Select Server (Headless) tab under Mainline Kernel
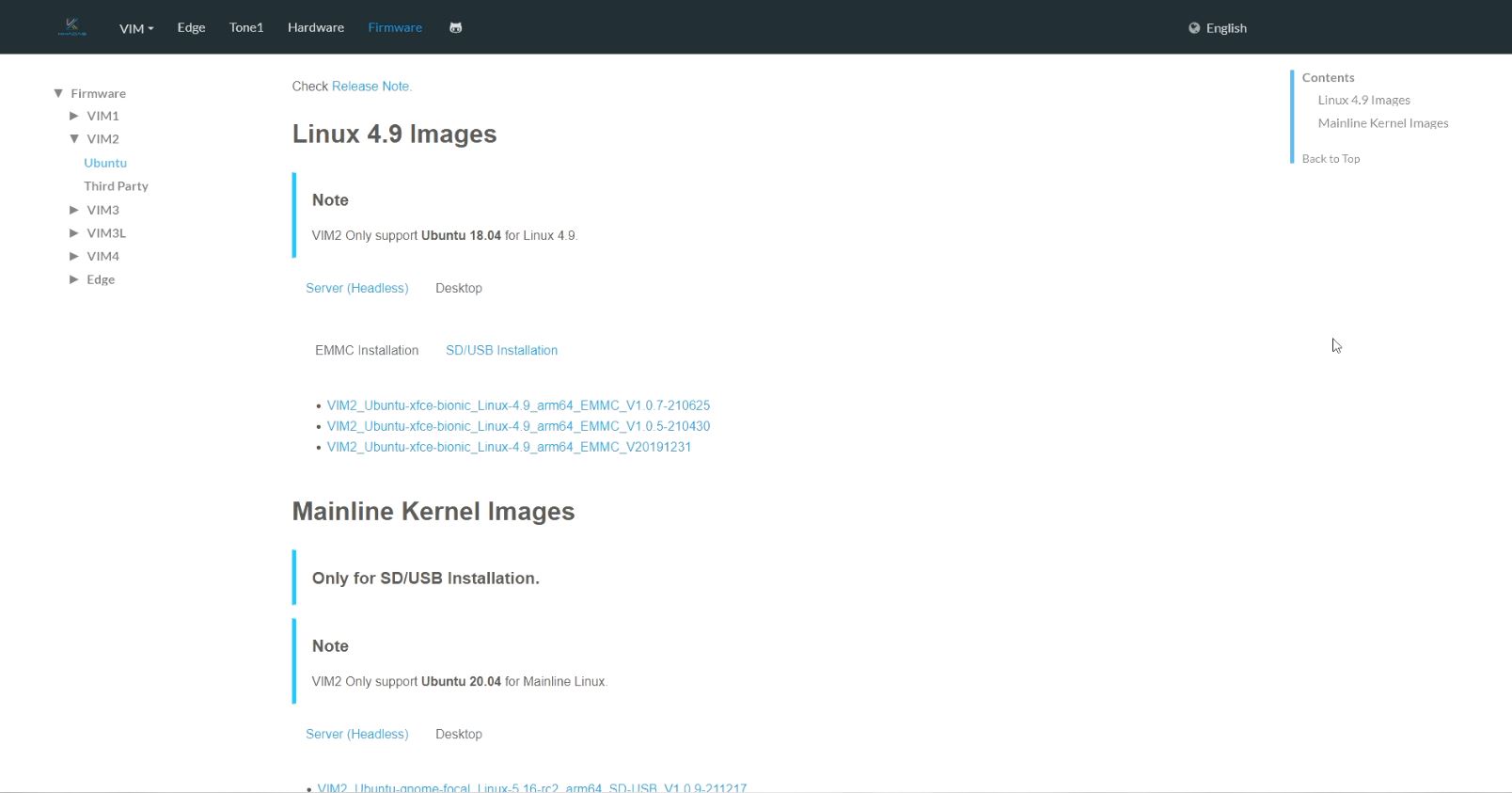1512x793 pixels. [x=356, y=734]
